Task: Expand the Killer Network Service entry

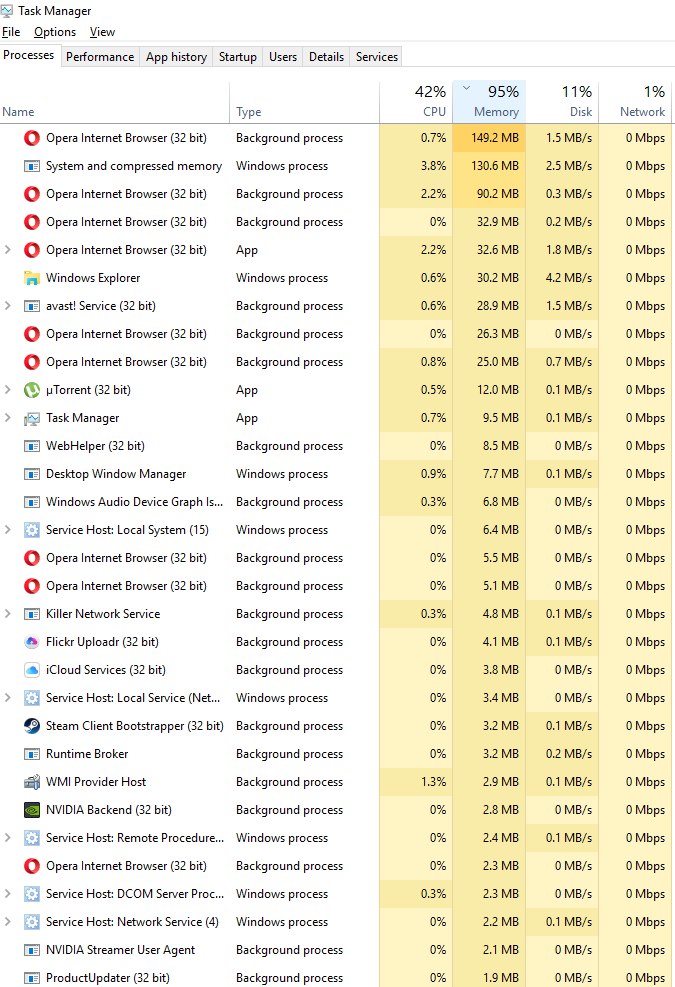Action: pos(8,614)
